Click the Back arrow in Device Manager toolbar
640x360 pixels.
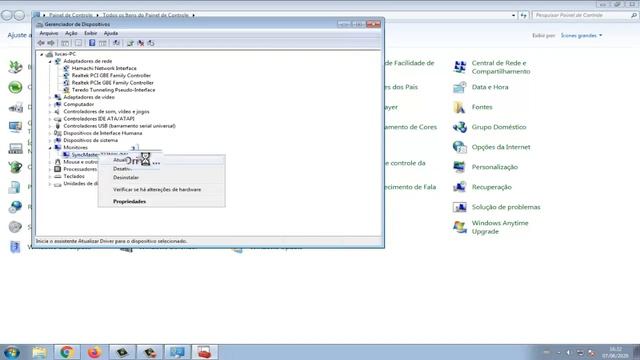coord(41,43)
